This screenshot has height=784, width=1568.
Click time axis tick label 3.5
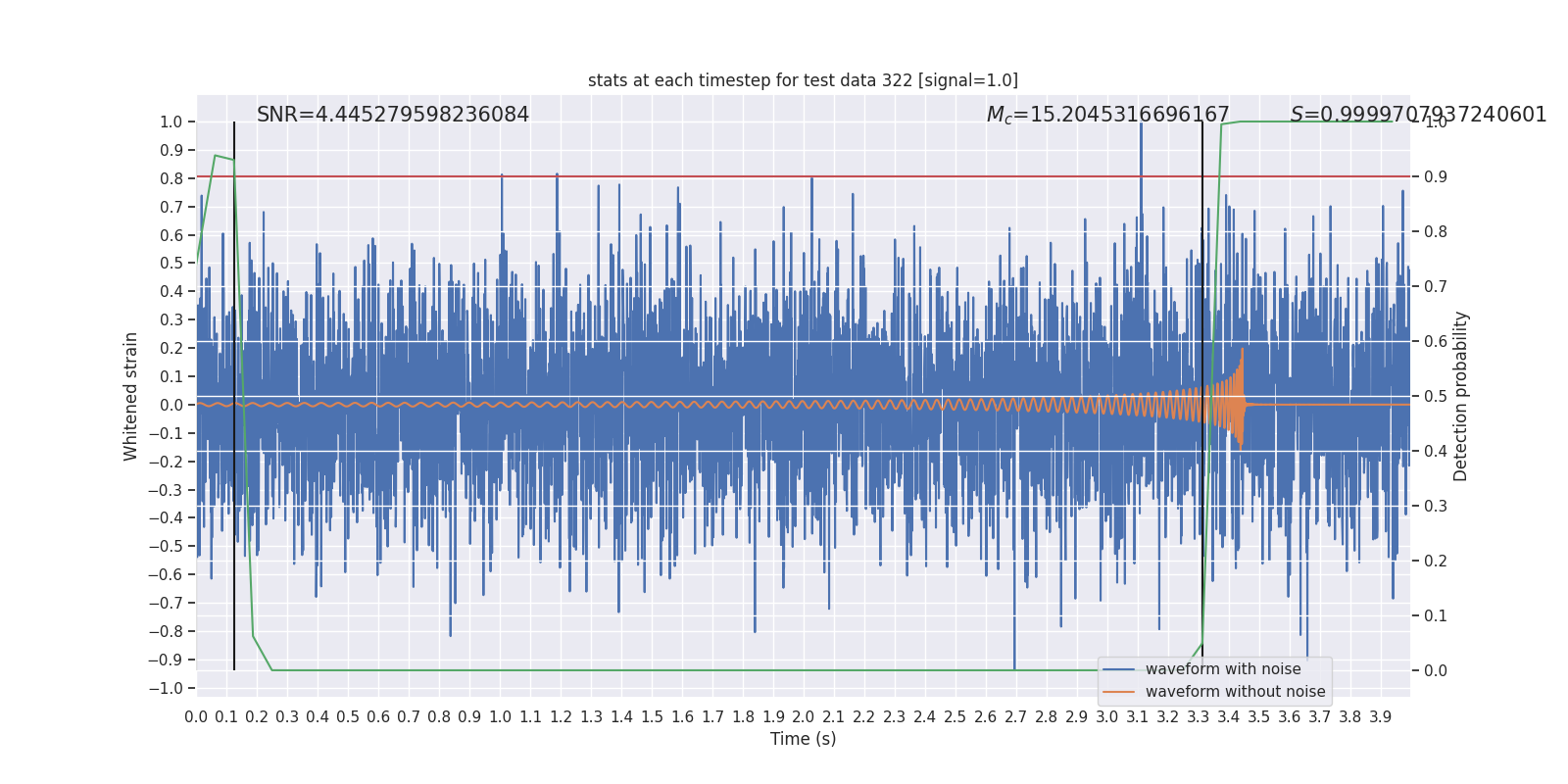pyautogui.click(x=1259, y=716)
